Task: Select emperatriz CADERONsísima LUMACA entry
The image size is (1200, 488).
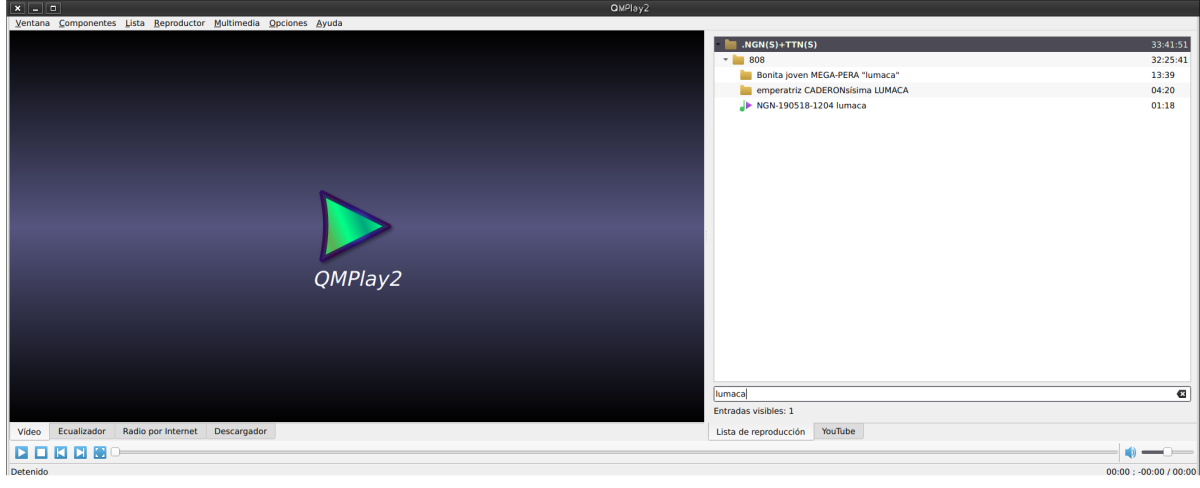Action: pos(952,90)
